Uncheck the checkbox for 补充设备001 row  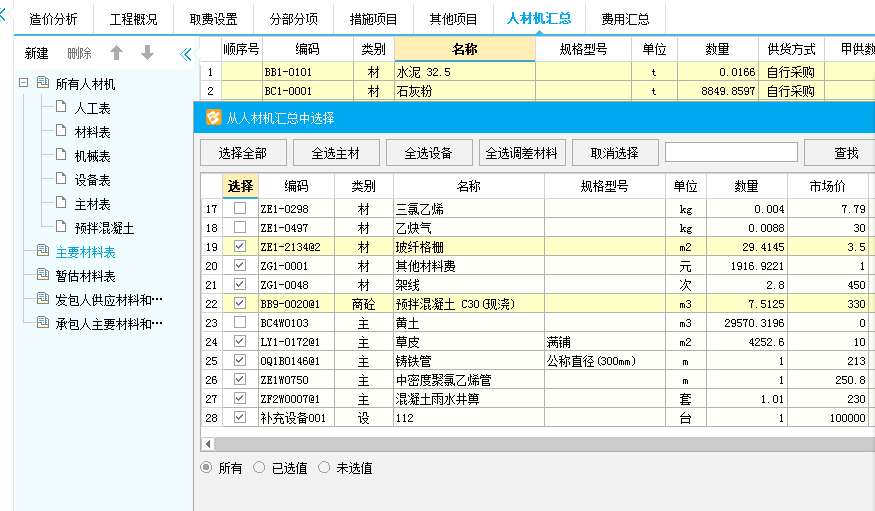coord(240,417)
